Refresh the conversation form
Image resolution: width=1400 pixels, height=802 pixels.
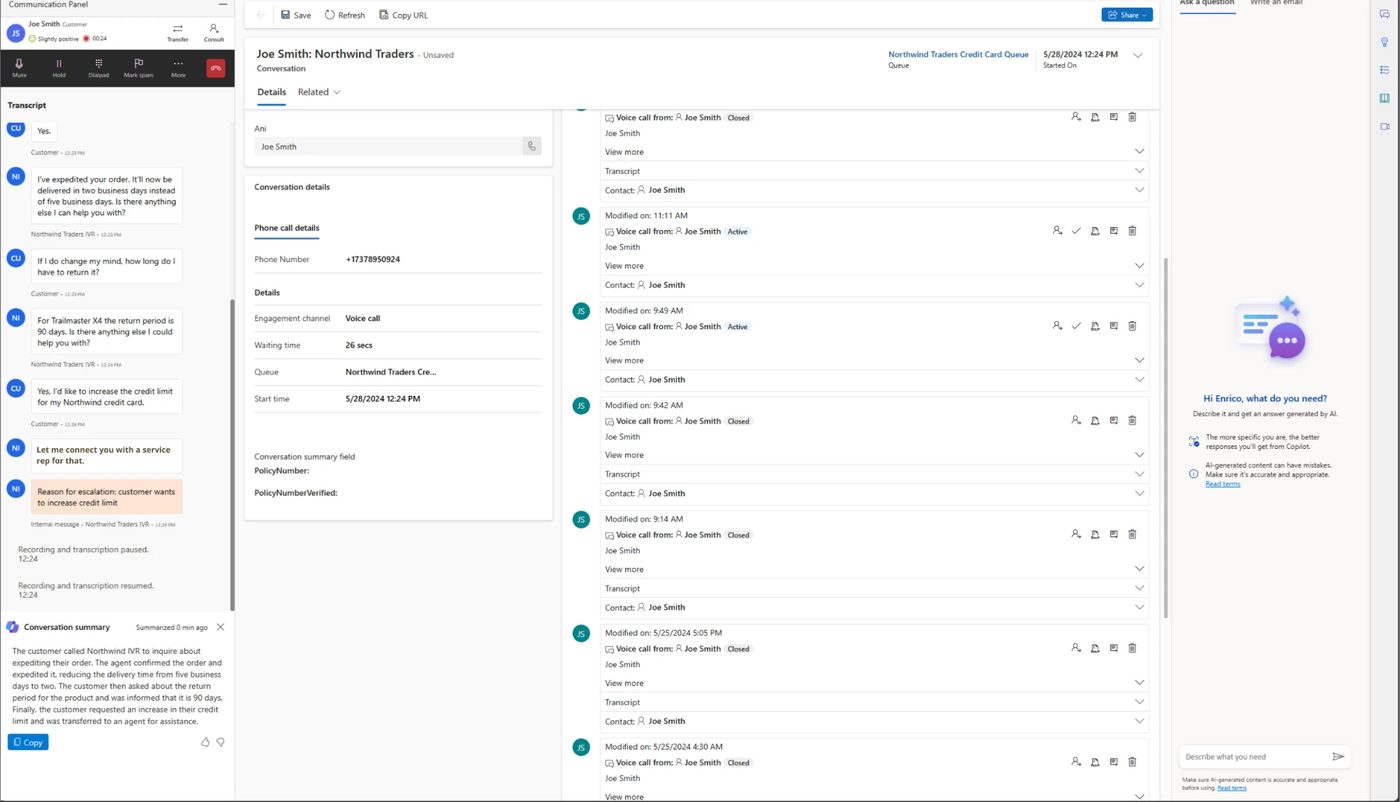(x=345, y=15)
